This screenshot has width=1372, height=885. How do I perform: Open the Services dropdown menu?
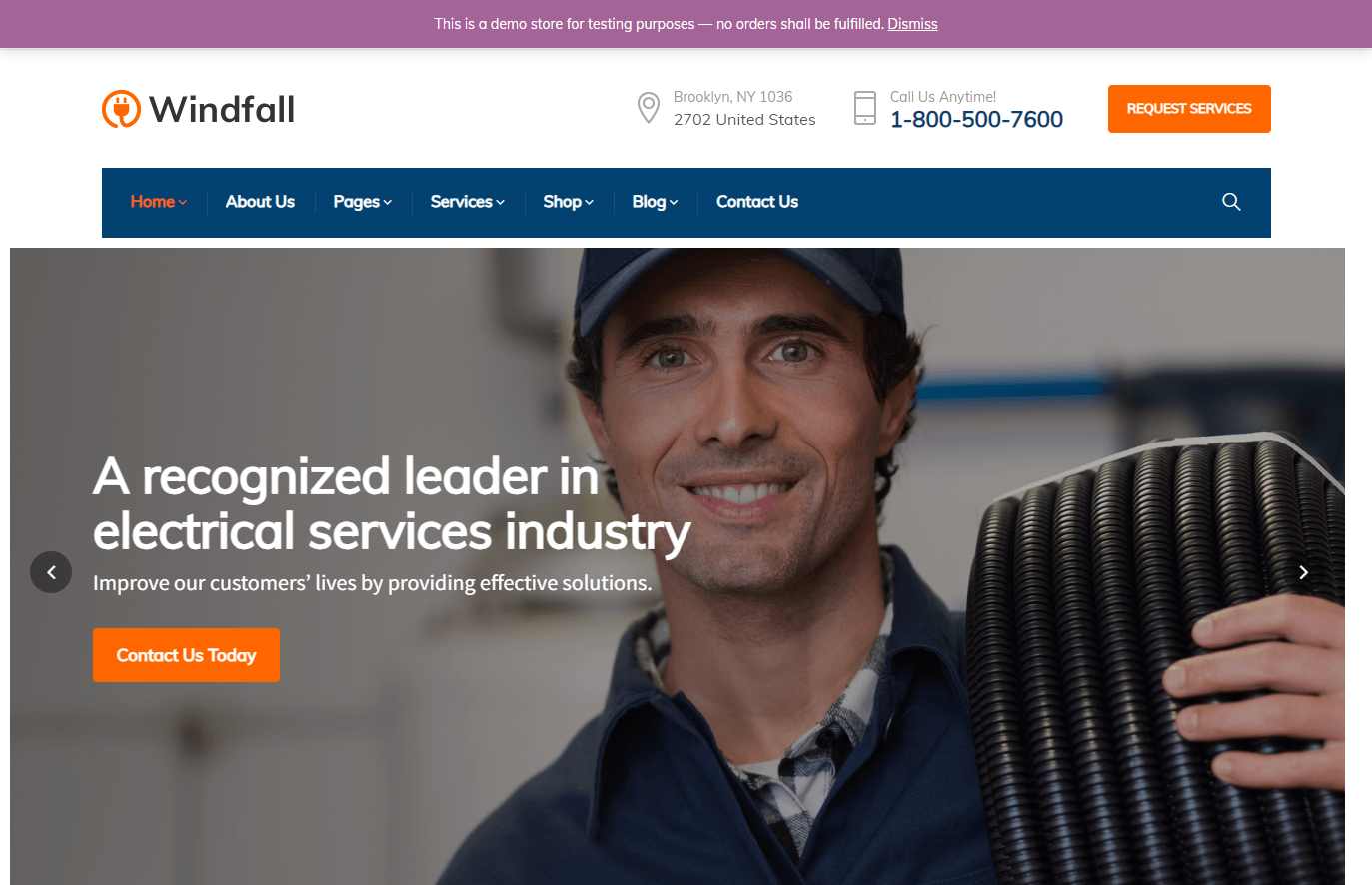(467, 202)
